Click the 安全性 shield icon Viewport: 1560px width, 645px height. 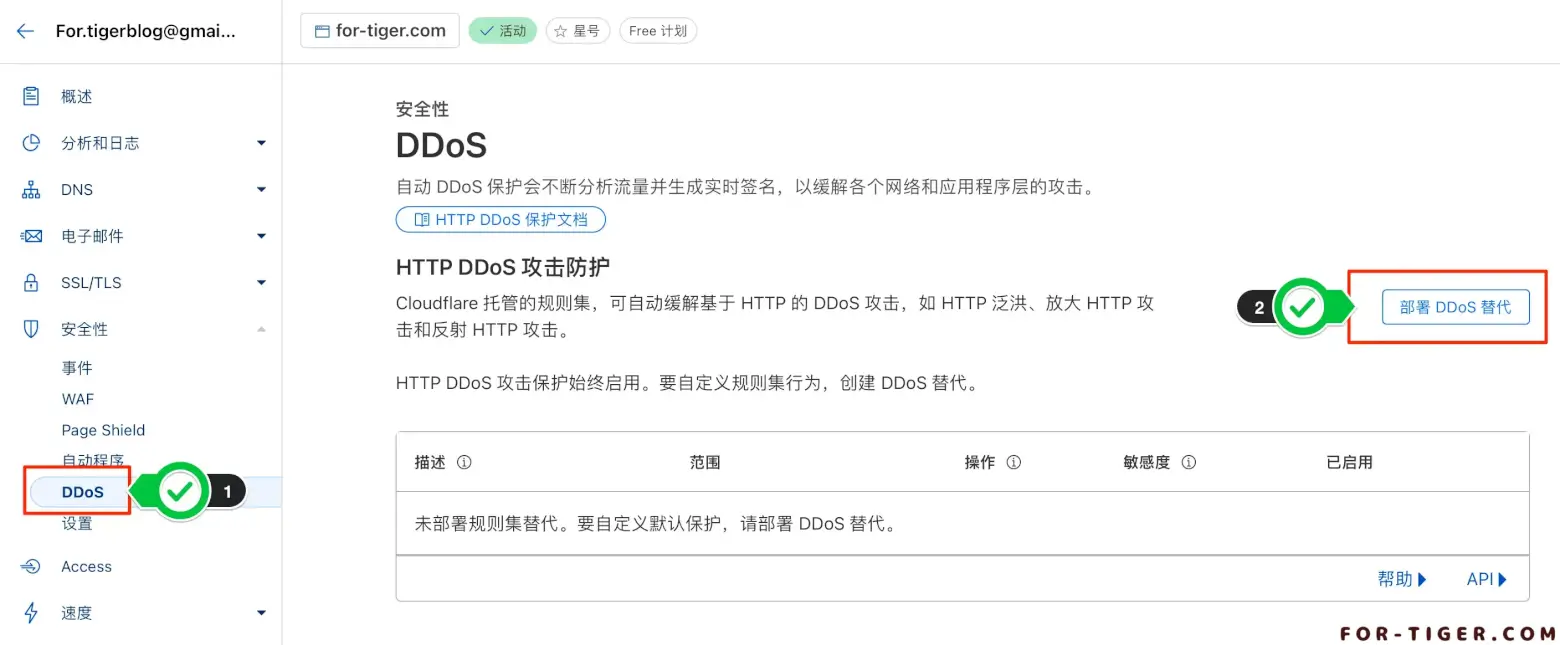[x=31, y=329]
